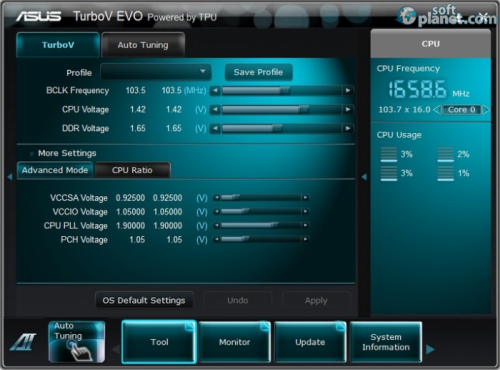Screen dimensions: 500x370
Task: Click VCCSA Voltage slider right arrow
Action: 305,198
